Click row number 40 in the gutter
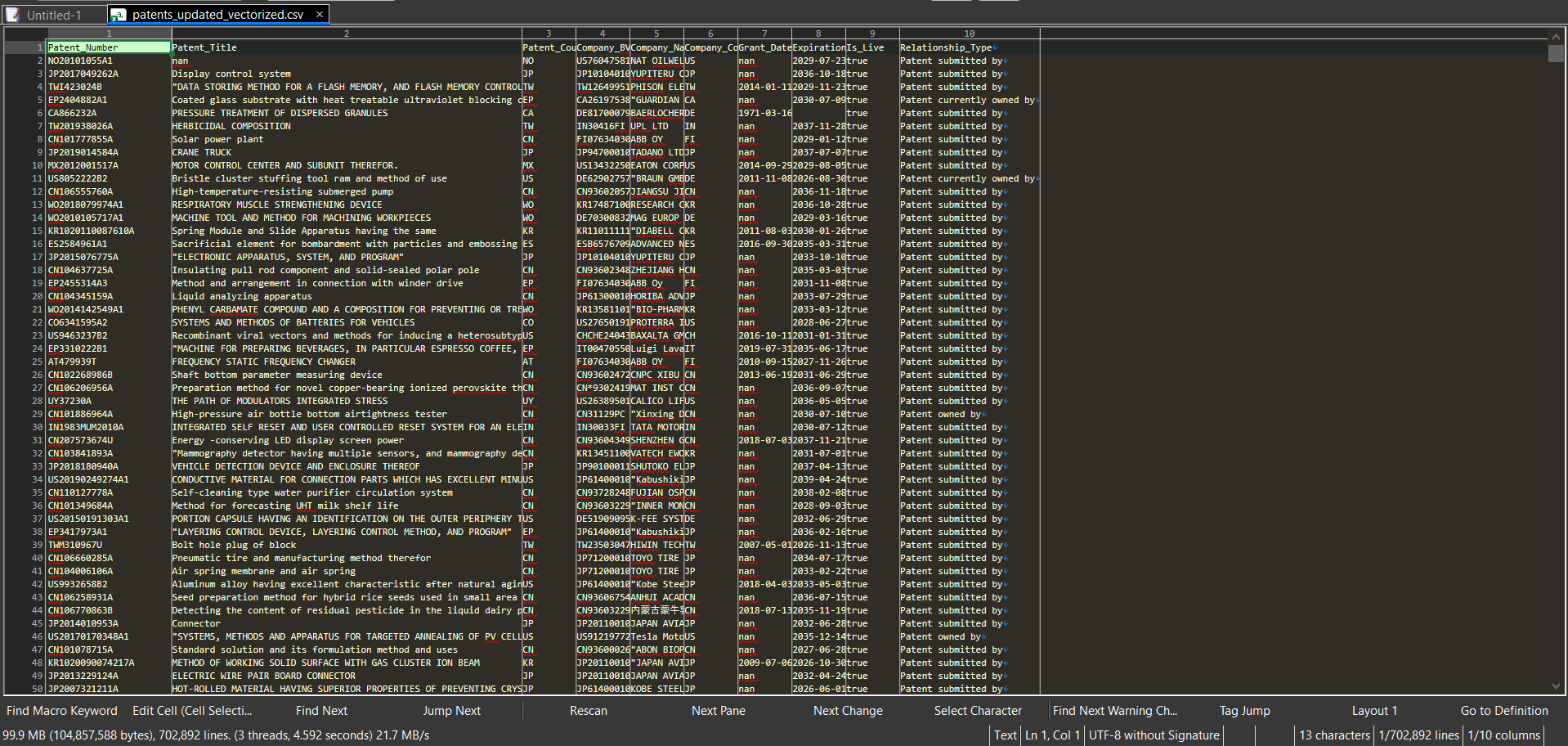Screen dimensions: 1568x746 (37, 558)
